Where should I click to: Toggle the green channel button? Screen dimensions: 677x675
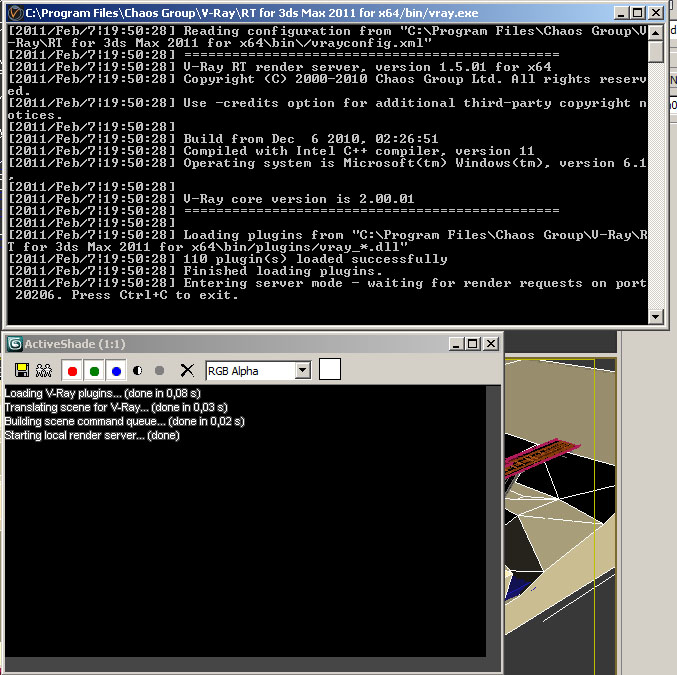tap(94, 371)
